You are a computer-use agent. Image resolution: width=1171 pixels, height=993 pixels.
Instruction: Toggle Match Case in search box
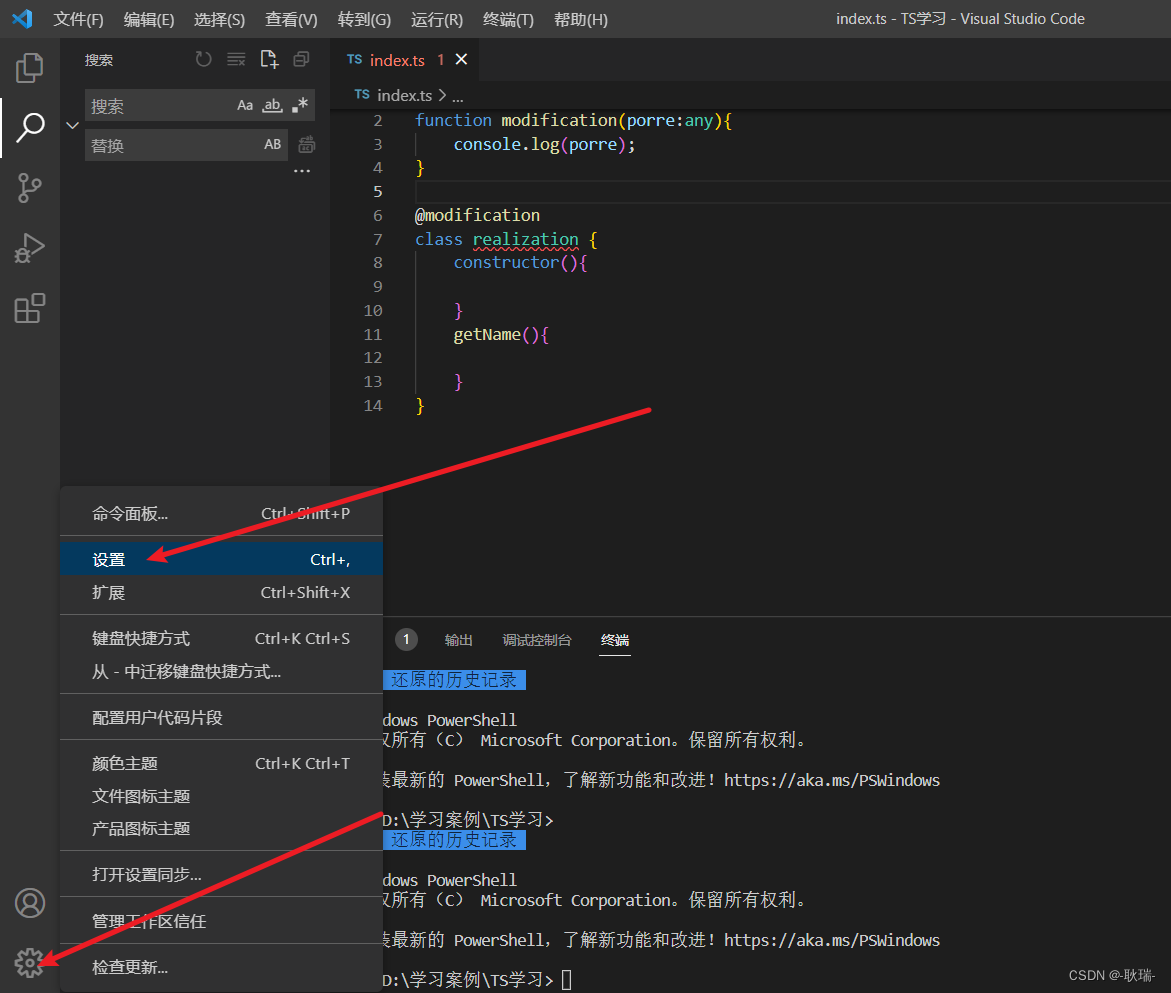coord(245,105)
